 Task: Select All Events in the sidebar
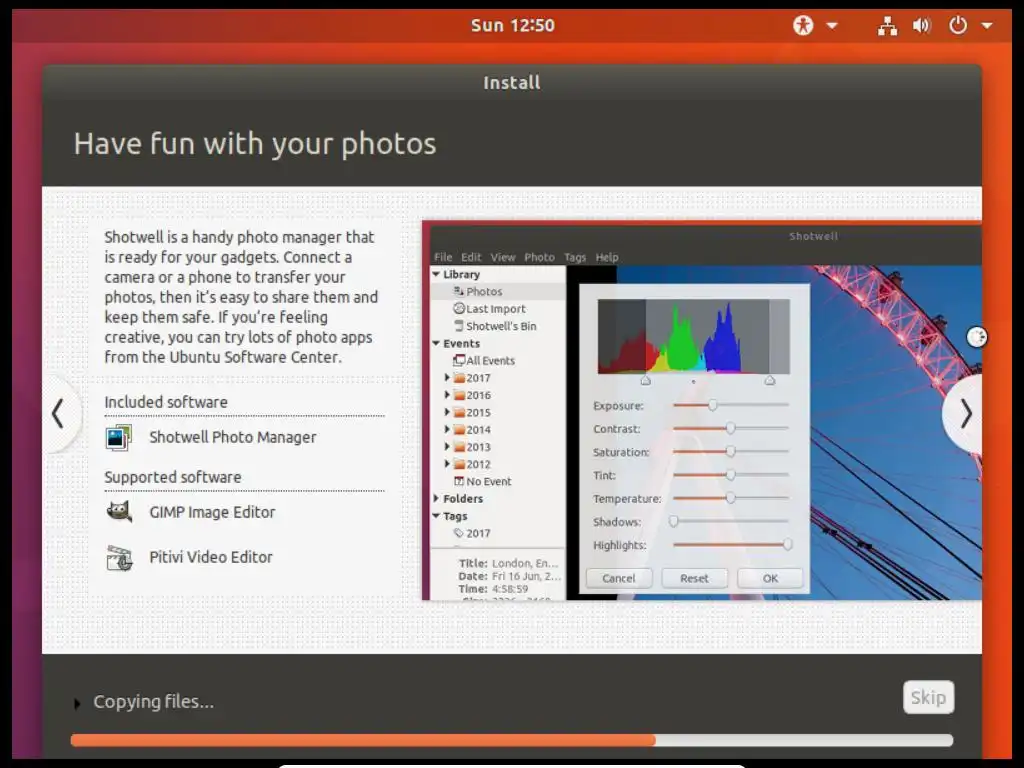490,360
